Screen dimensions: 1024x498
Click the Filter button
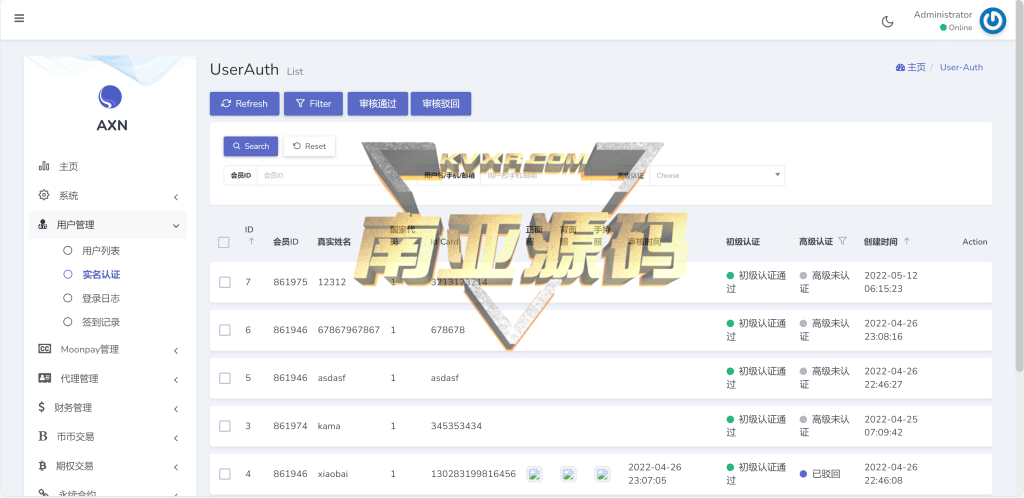[x=313, y=104]
